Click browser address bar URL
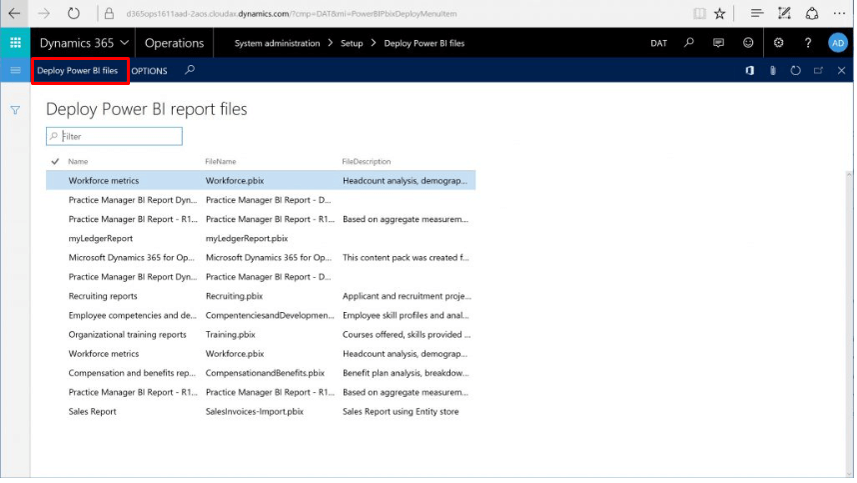 tap(291, 14)
